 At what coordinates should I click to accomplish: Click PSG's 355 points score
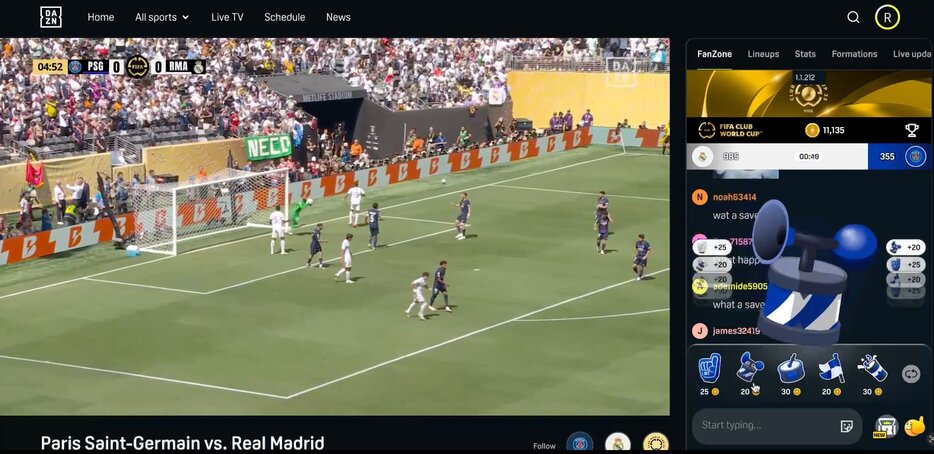(887, 157)
